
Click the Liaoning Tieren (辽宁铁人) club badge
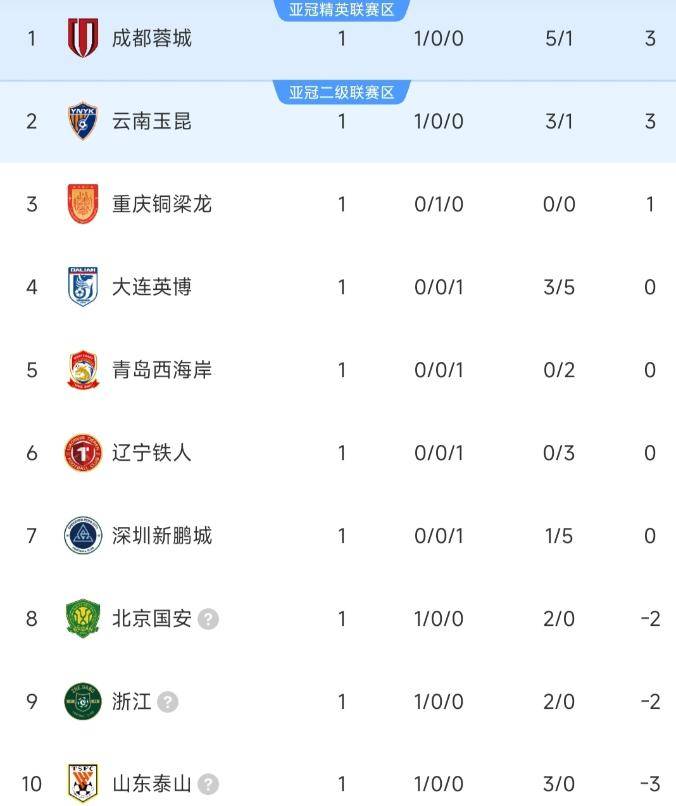(83, 453)
